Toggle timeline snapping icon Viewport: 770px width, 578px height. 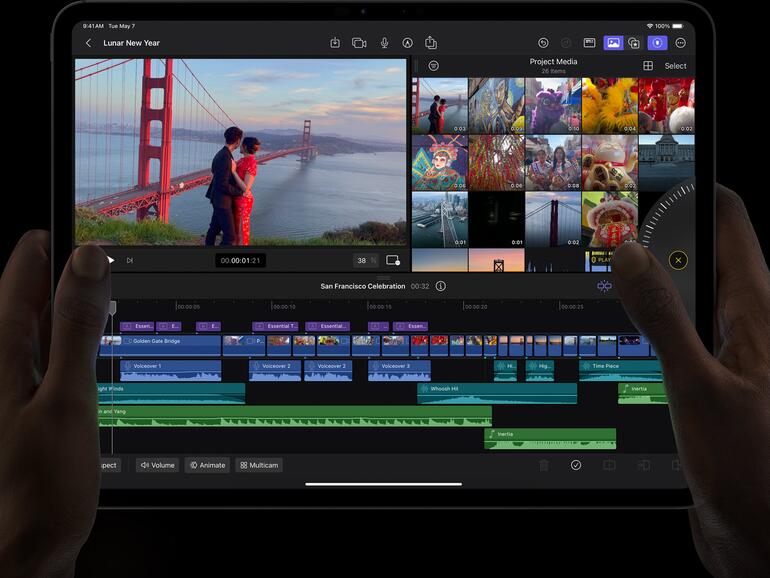coord(604,286)
